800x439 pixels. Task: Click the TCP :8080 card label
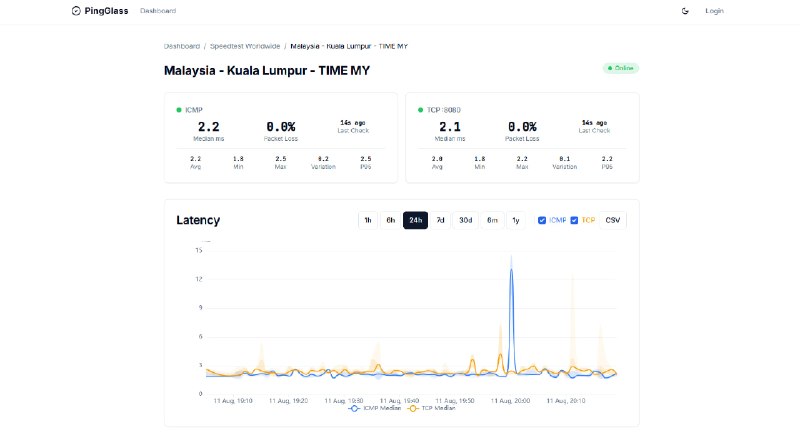[x=444, y=110]
